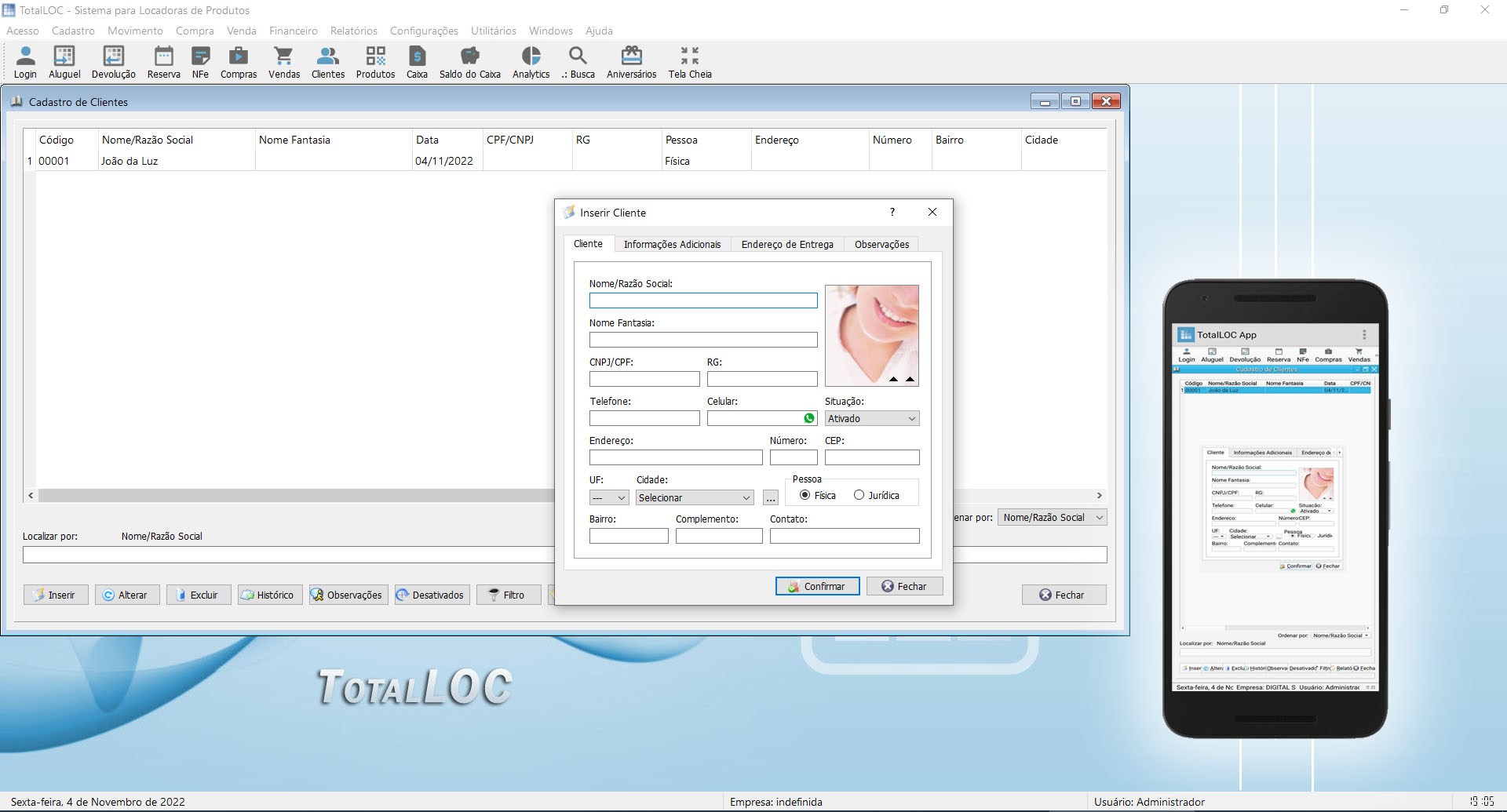Screen dimensions: 1507x812
Task: Open the Analytics pie chart icon
Action: coord(531,62)
